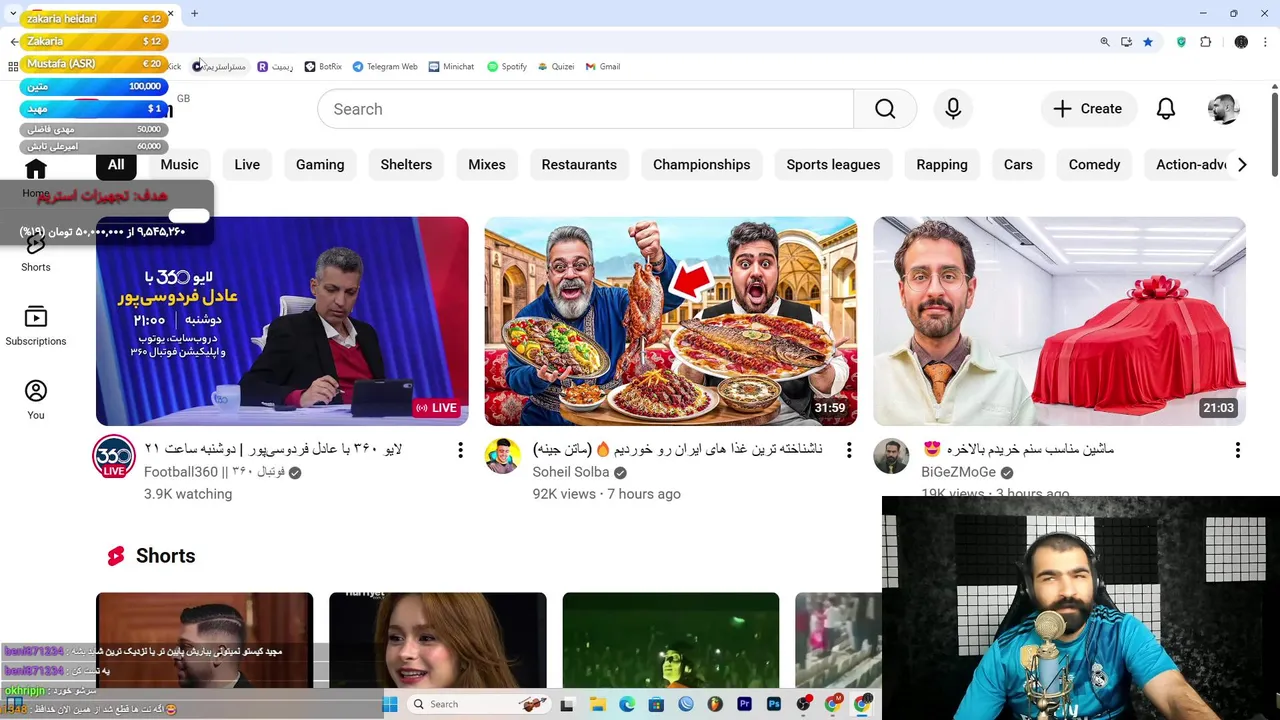Viewport: 1280px width, 720px height.
Task: Click the YouTube search magnifier button
Action: (x=885, y=109)
